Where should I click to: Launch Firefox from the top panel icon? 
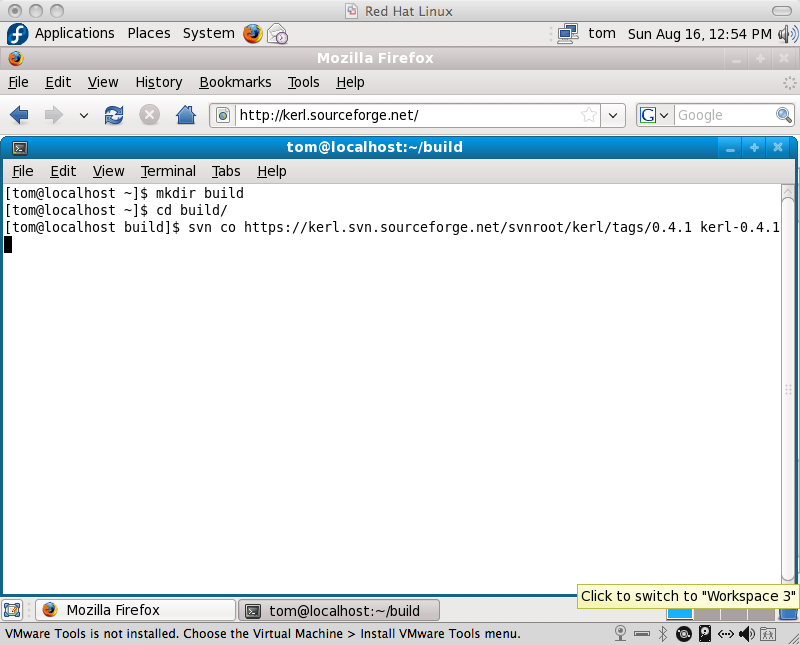pyautogui.click(x=252, y=34)
